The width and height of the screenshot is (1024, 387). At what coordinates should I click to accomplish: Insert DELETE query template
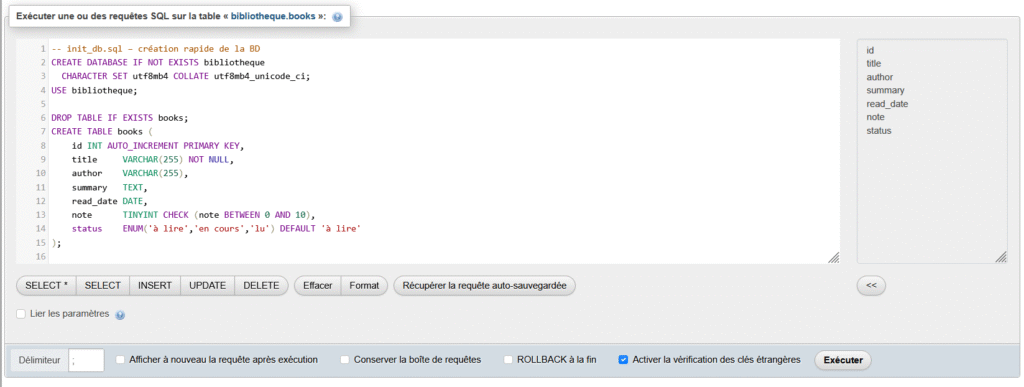point(261,285)
